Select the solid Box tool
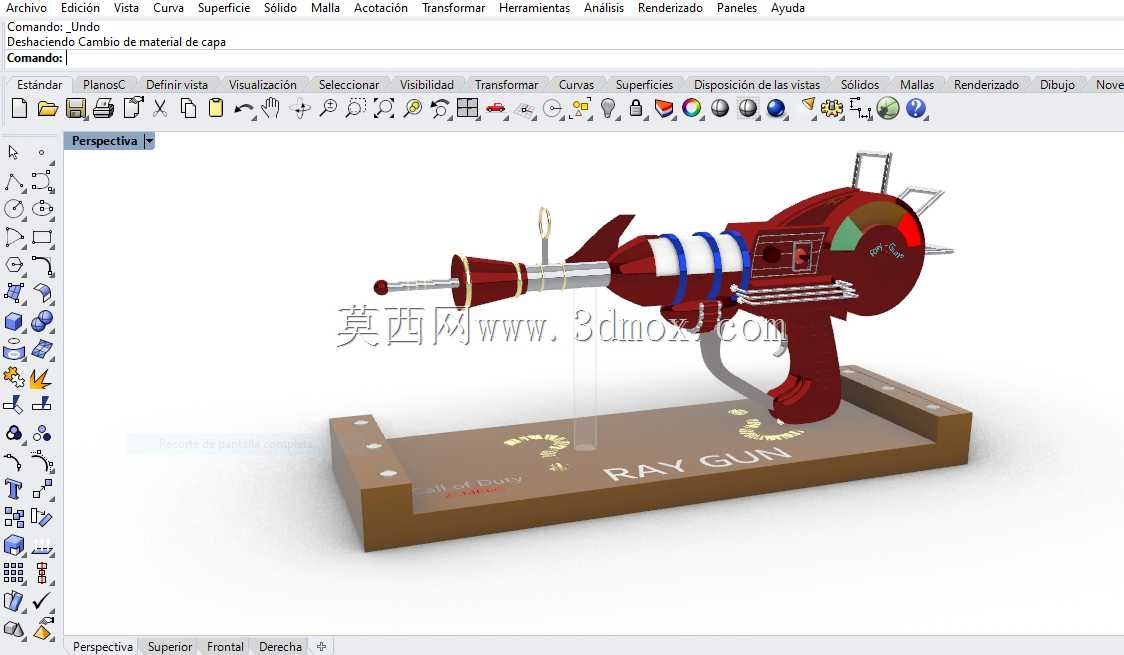 coord(14,322)
